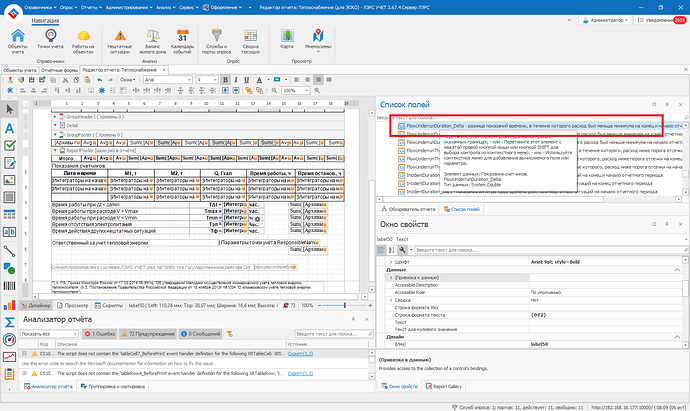Click the font color A button

tap(259, 80)
